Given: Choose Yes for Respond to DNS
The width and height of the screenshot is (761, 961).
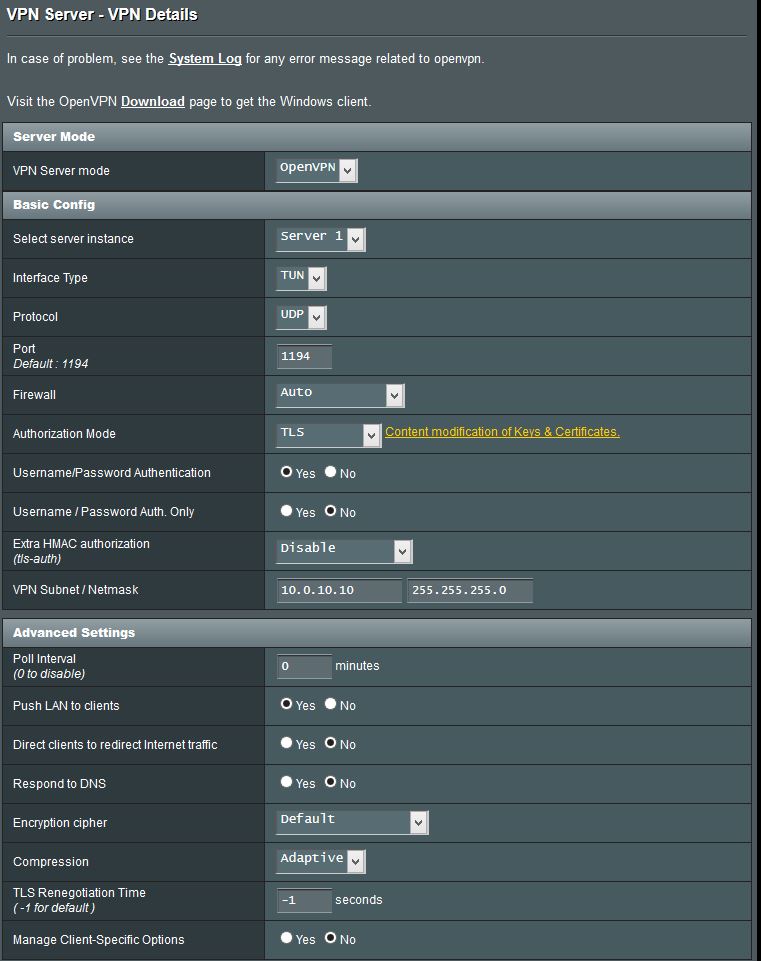Looking at the screenshot, I should (x=287, y=783).
